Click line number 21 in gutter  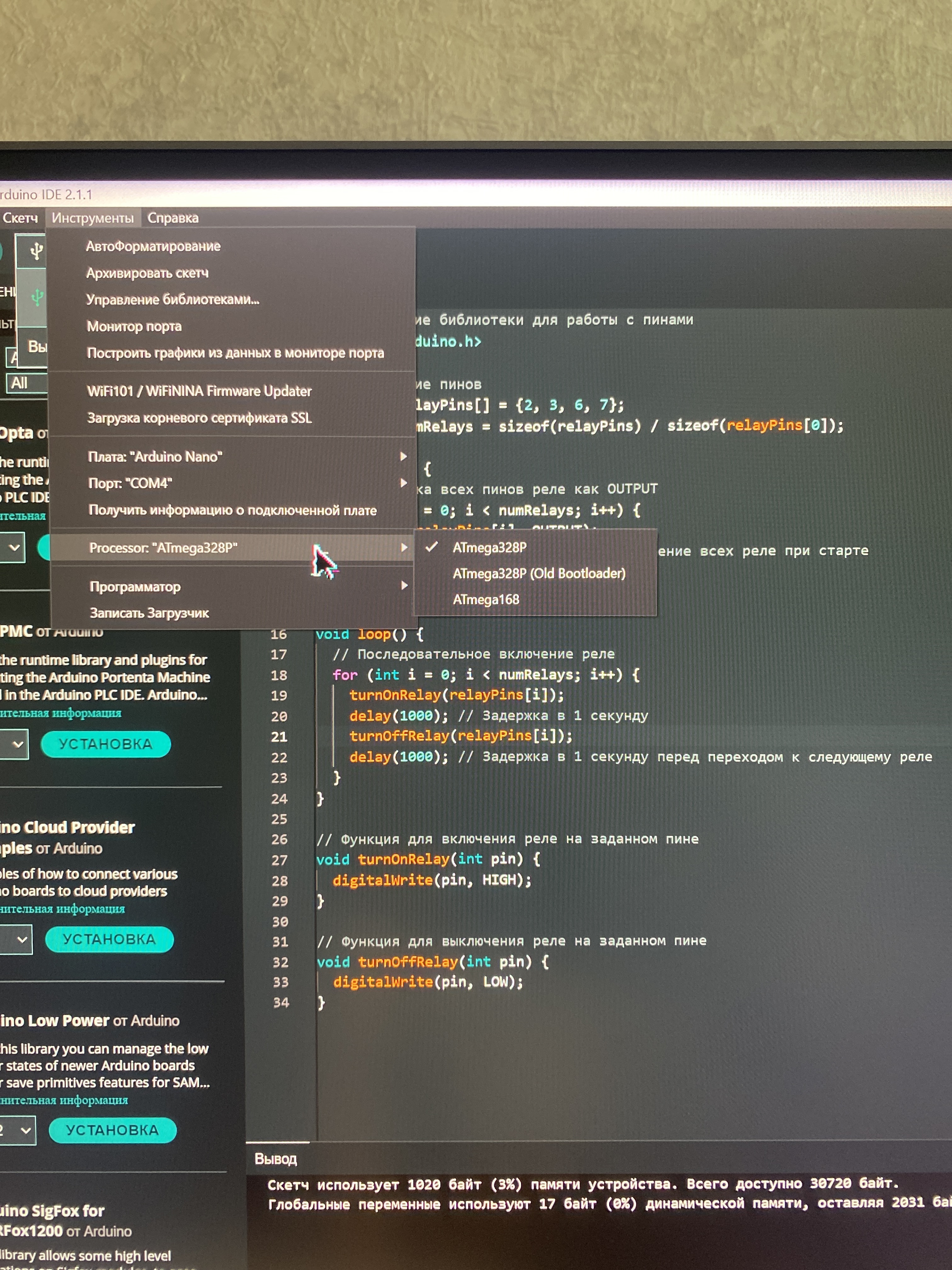click(x=279, y=737)
